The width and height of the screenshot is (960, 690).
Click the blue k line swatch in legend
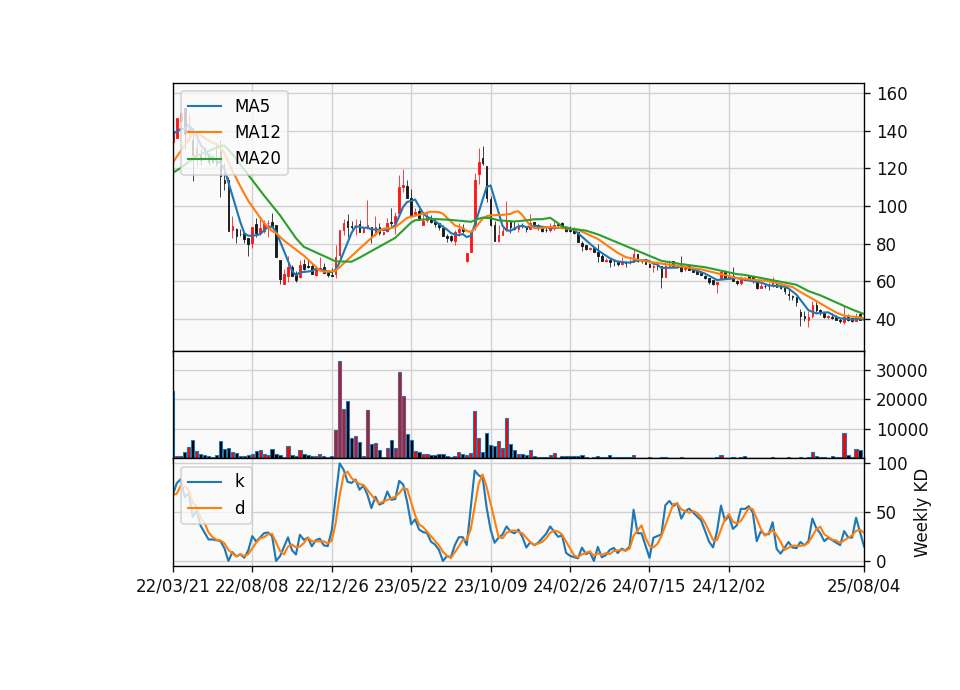coord(204,482)
